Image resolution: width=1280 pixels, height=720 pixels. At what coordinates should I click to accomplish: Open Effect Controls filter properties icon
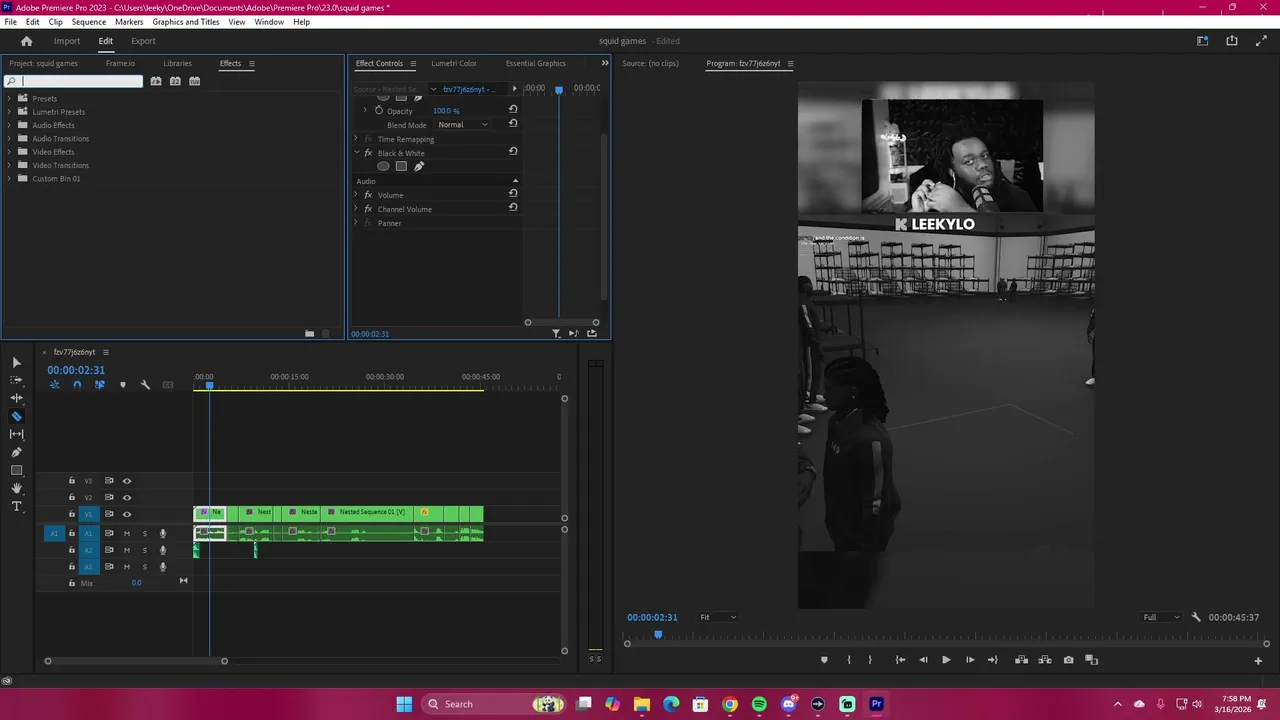click(556, 333)
